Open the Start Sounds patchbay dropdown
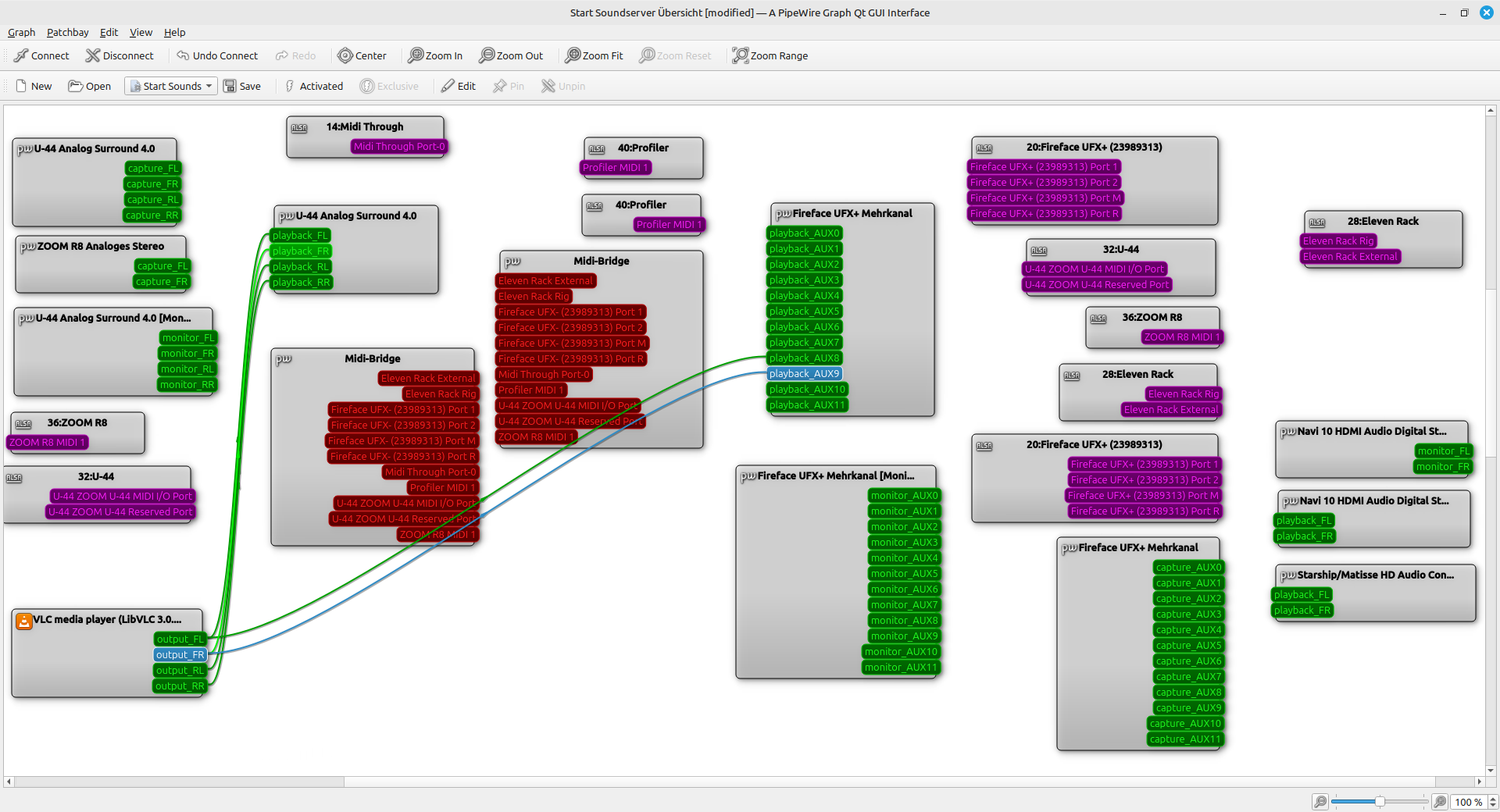Screen dimensions: 1500x812 coord(171,86)
